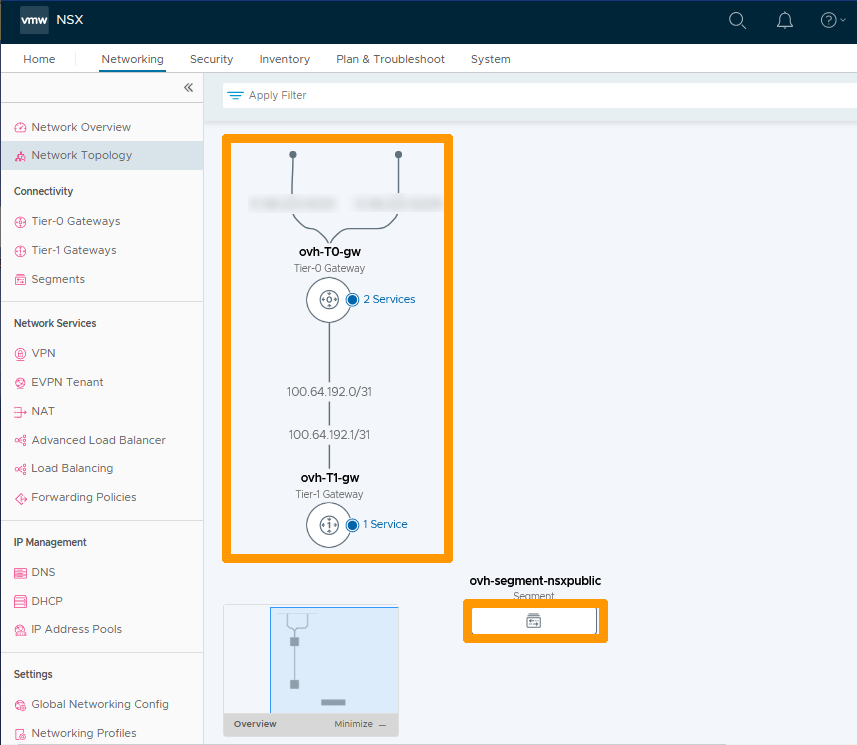Click the search magnifier icon
Screen dimensions: 857x745
click(737, 20)
